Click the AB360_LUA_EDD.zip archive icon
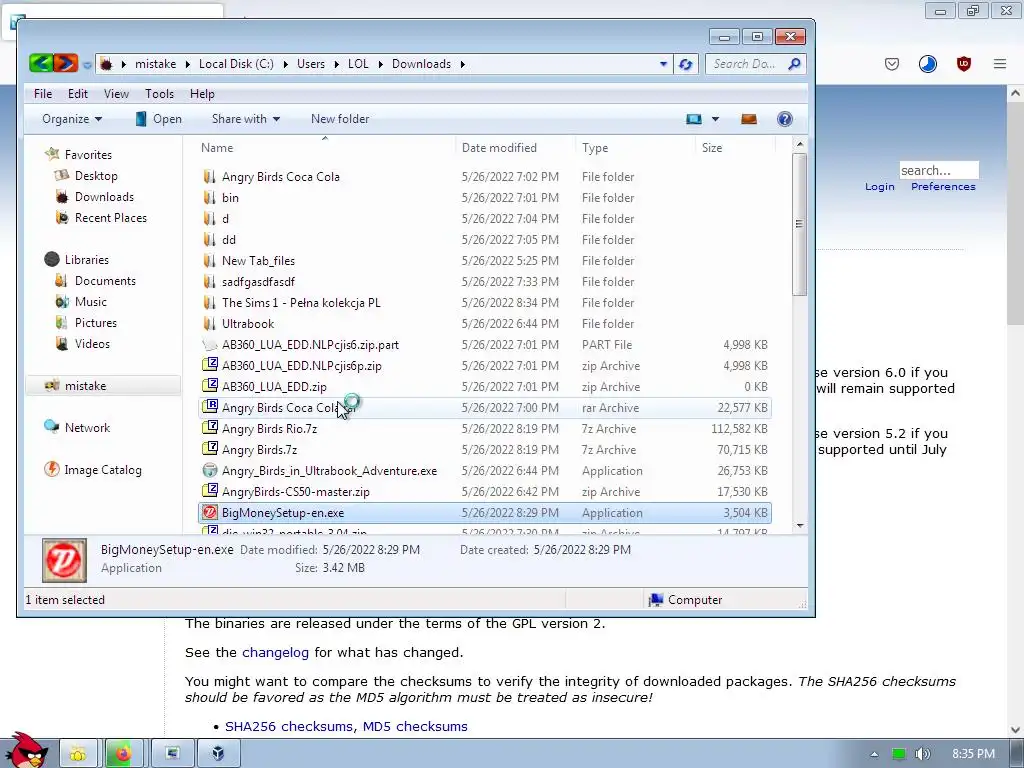 coord(210,386)
